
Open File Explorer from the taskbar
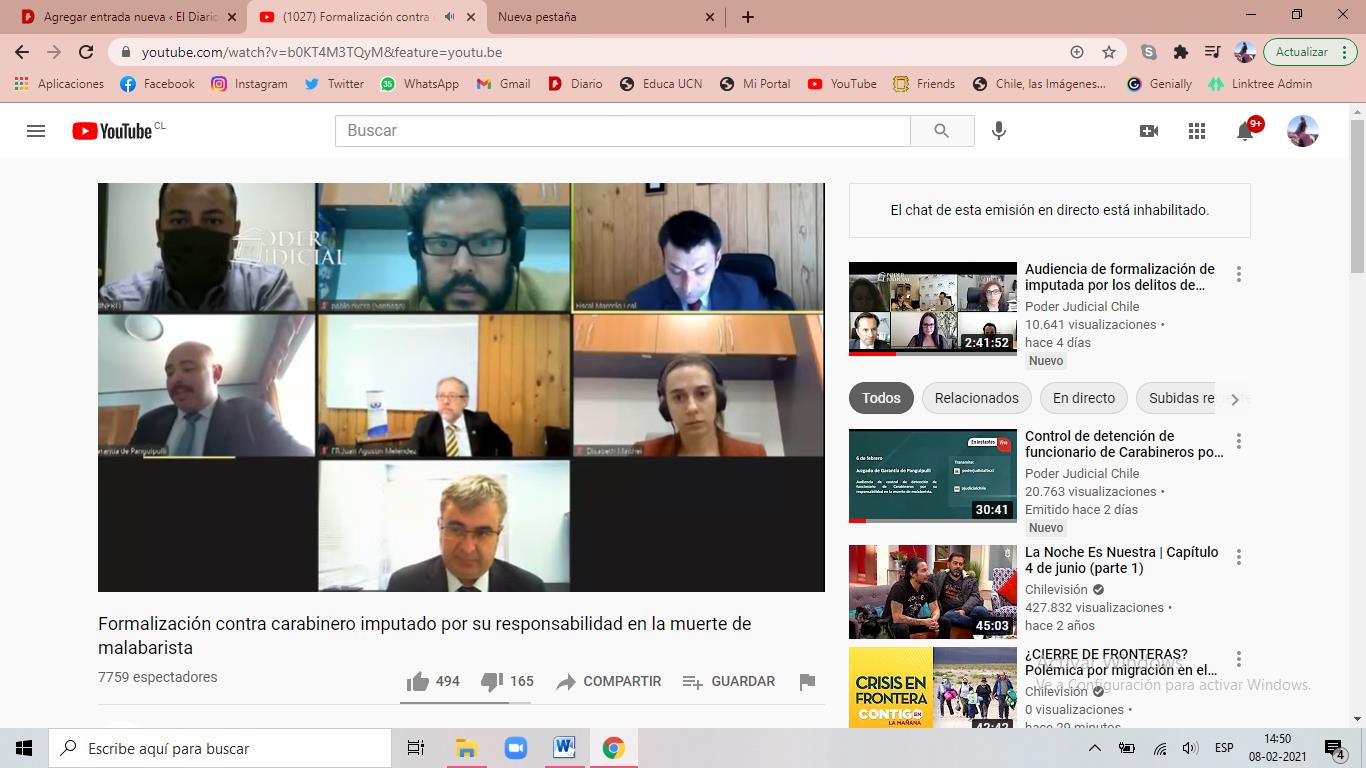(466, 748)
